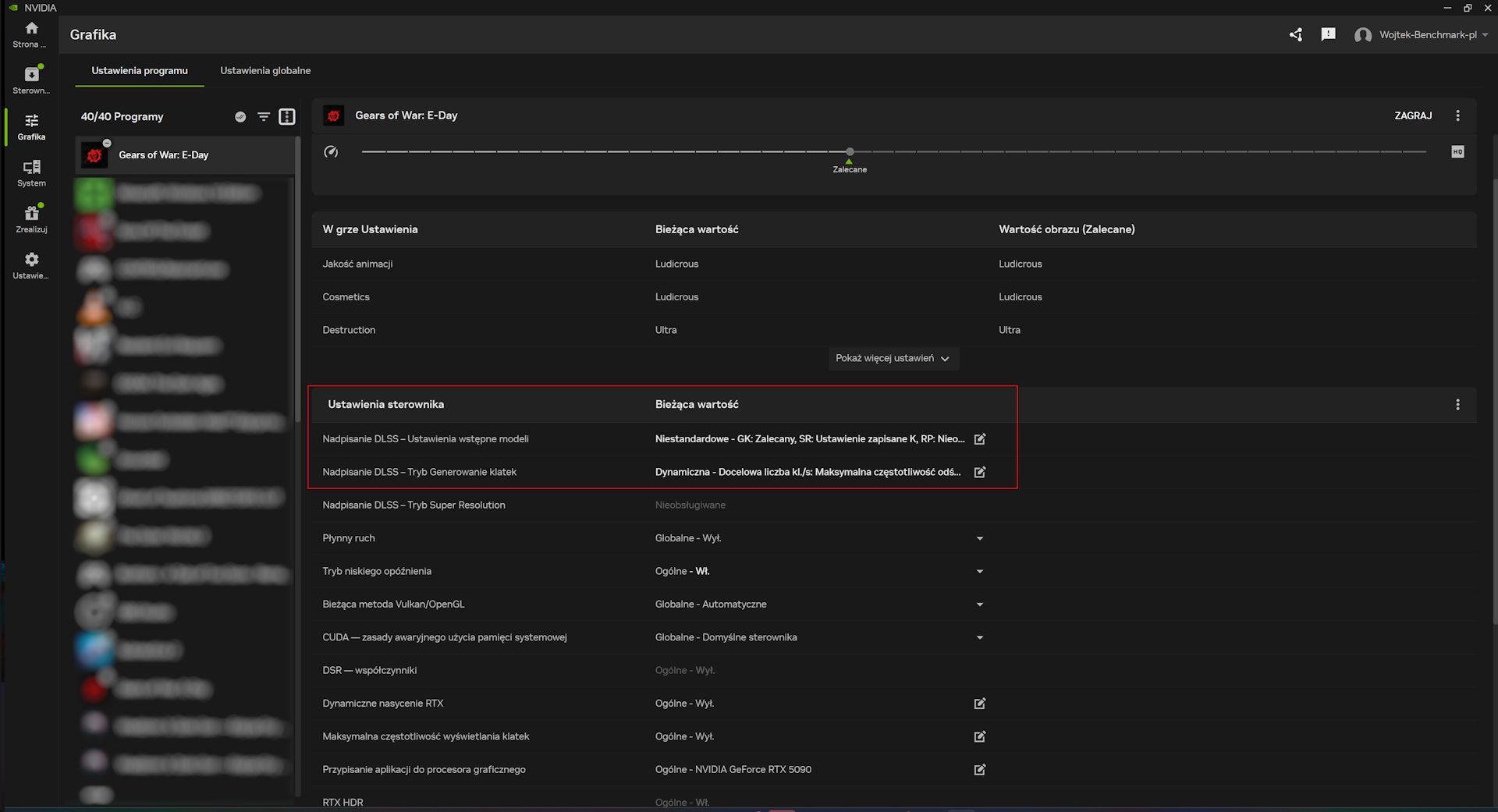This screenshot has height=812, width=1498.
Task: Click the programs list vertical scrollbar
Action: click(x=297, y=278)
